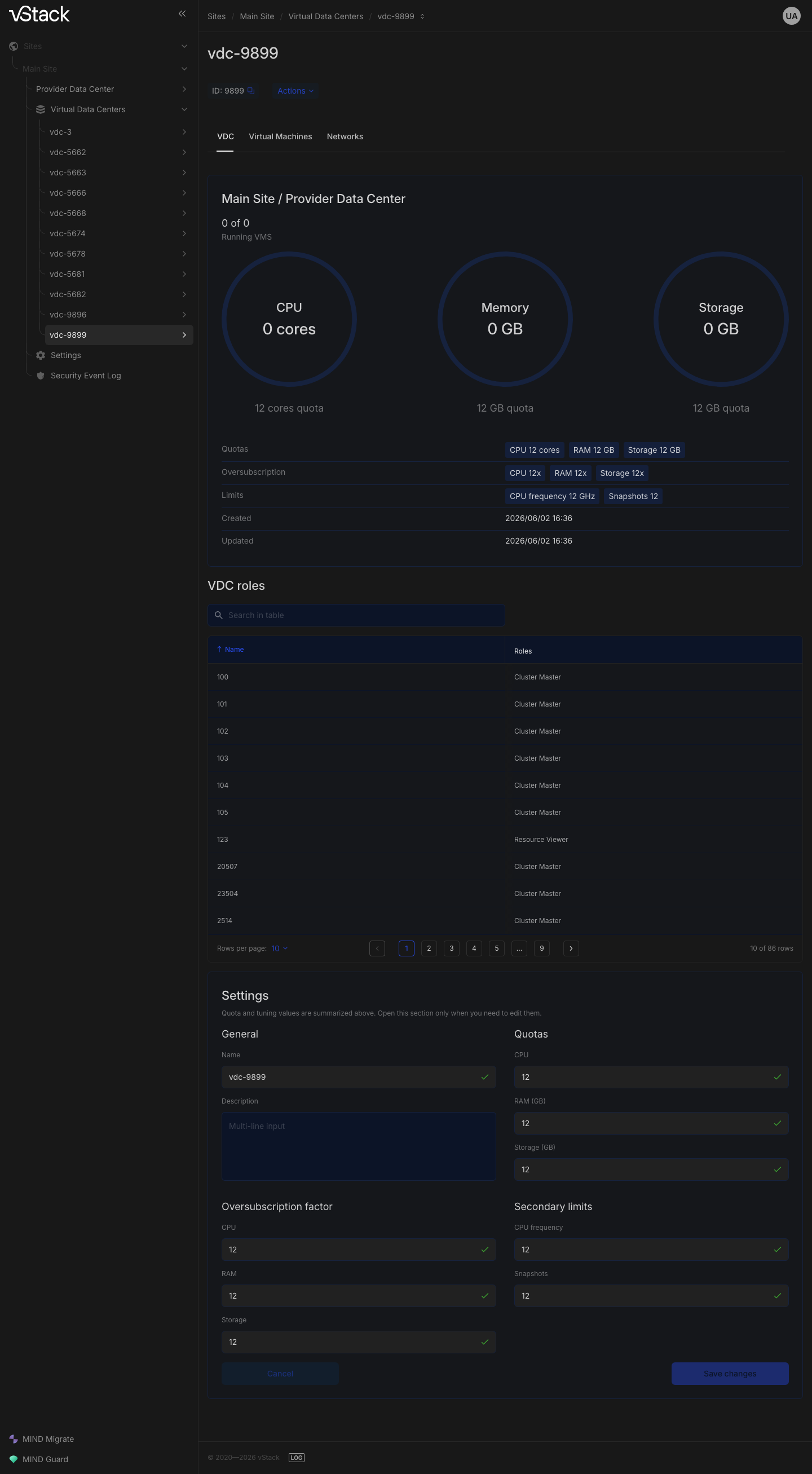
Task: Go to next page of roles table
Action: pyautogui.click(x=571, y=948)
